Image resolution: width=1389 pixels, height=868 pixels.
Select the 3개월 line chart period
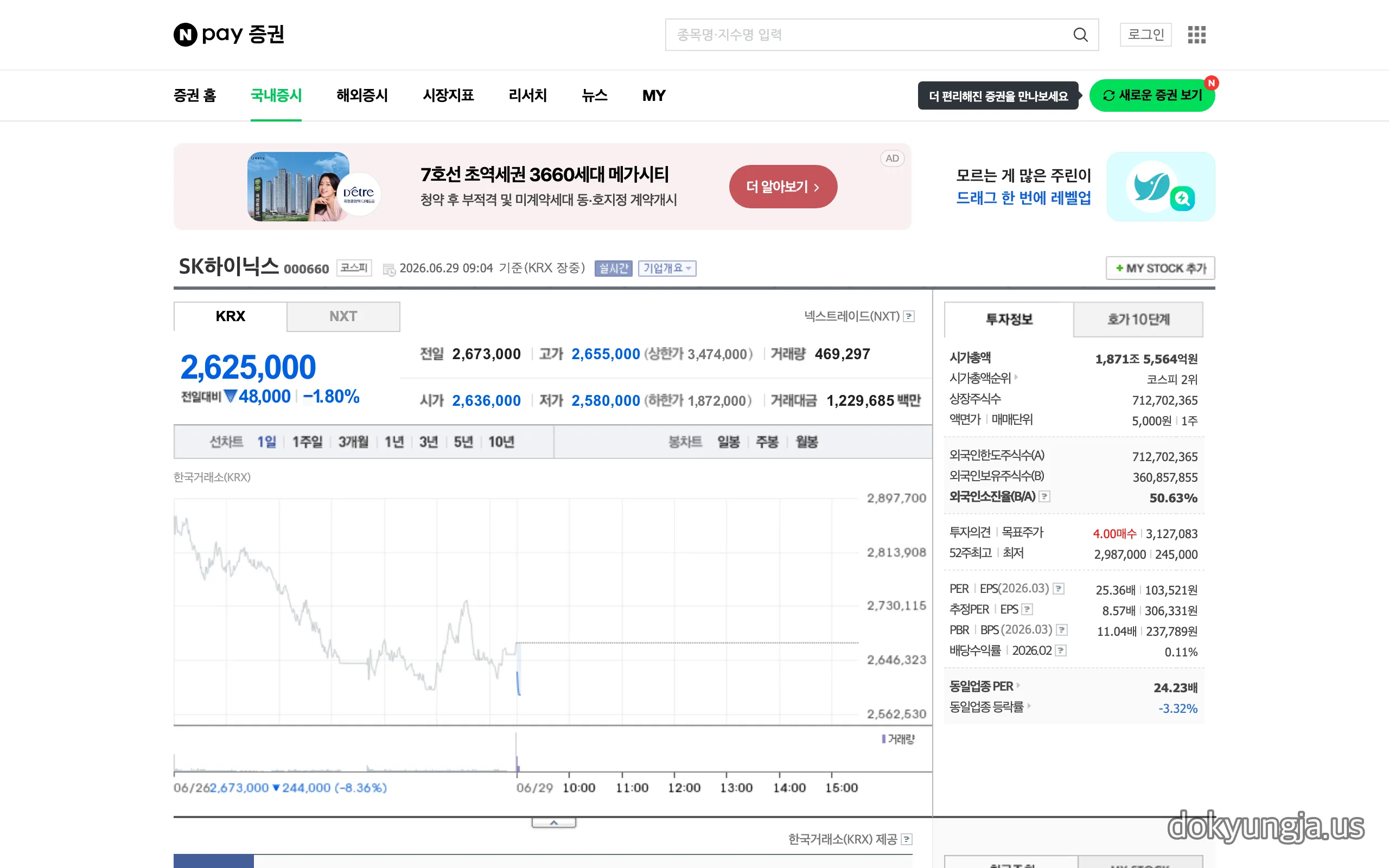click(353, 442)
